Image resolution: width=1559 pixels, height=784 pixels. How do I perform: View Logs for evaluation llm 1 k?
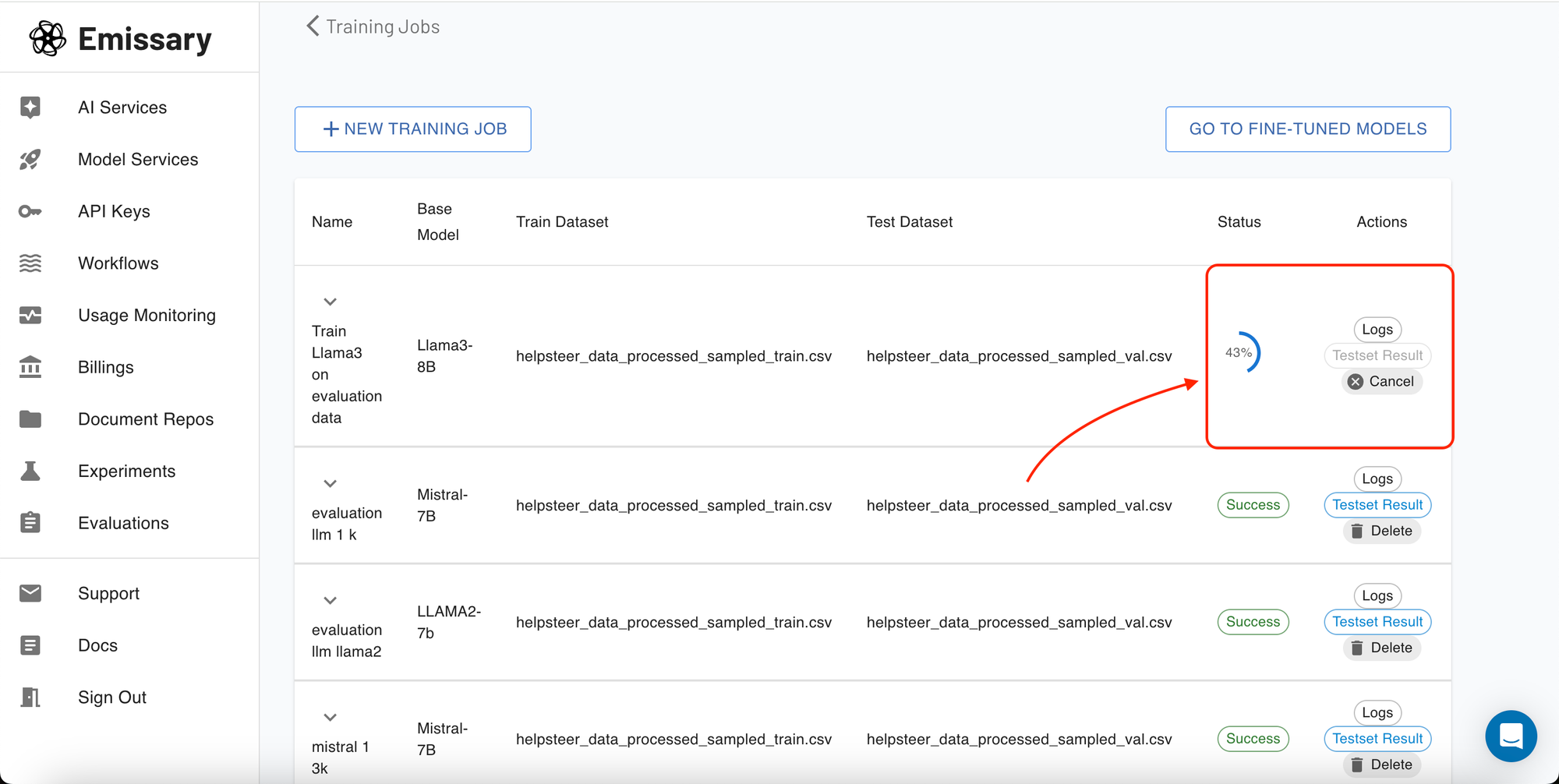tap(1377, 479)
